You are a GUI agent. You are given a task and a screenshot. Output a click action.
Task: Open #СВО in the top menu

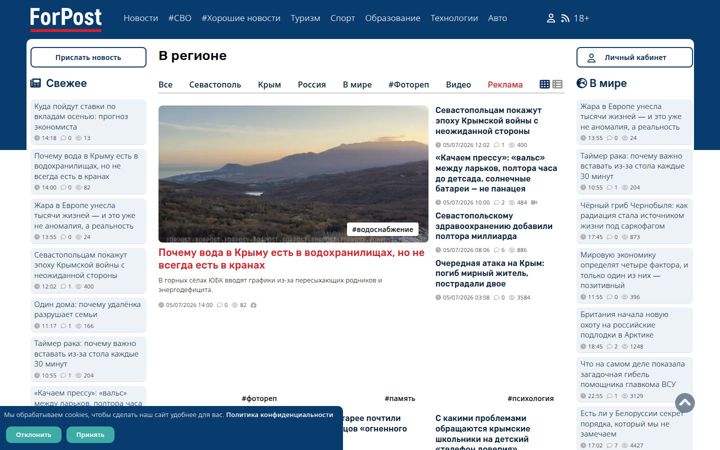pyautogui.click(x=180, y=18)
